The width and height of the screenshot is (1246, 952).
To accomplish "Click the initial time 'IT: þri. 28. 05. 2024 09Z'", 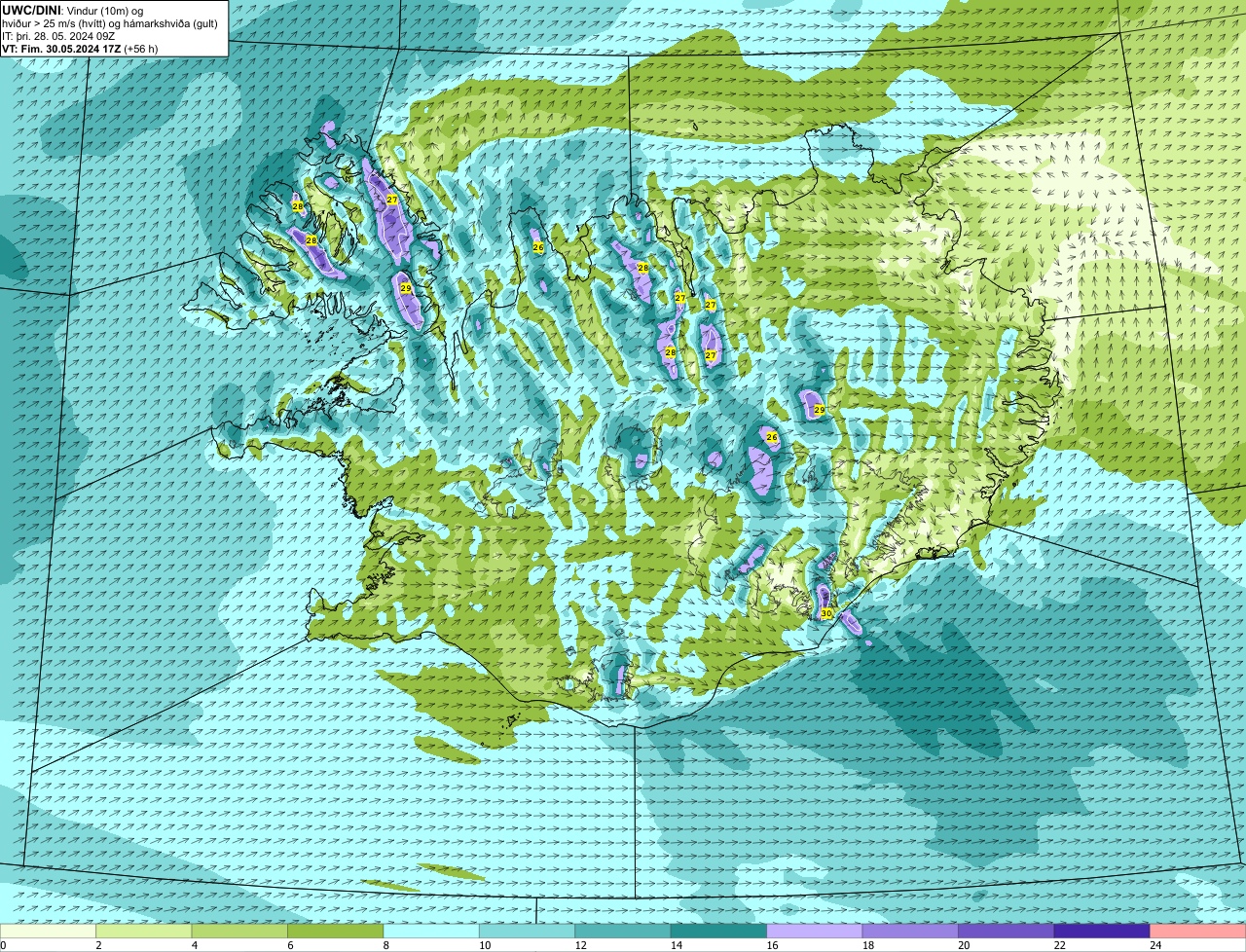I will click(58, 36).
